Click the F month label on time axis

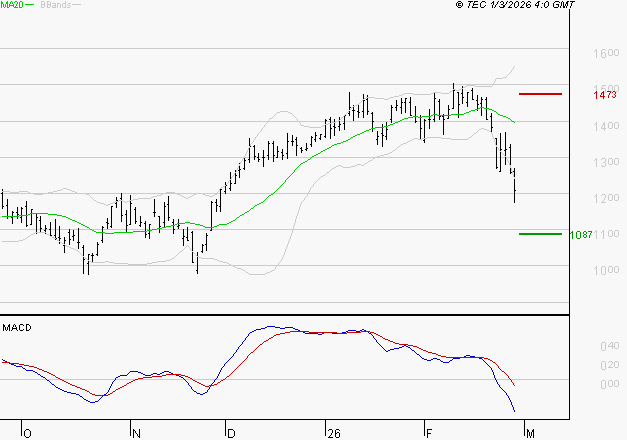click(429, 434)
